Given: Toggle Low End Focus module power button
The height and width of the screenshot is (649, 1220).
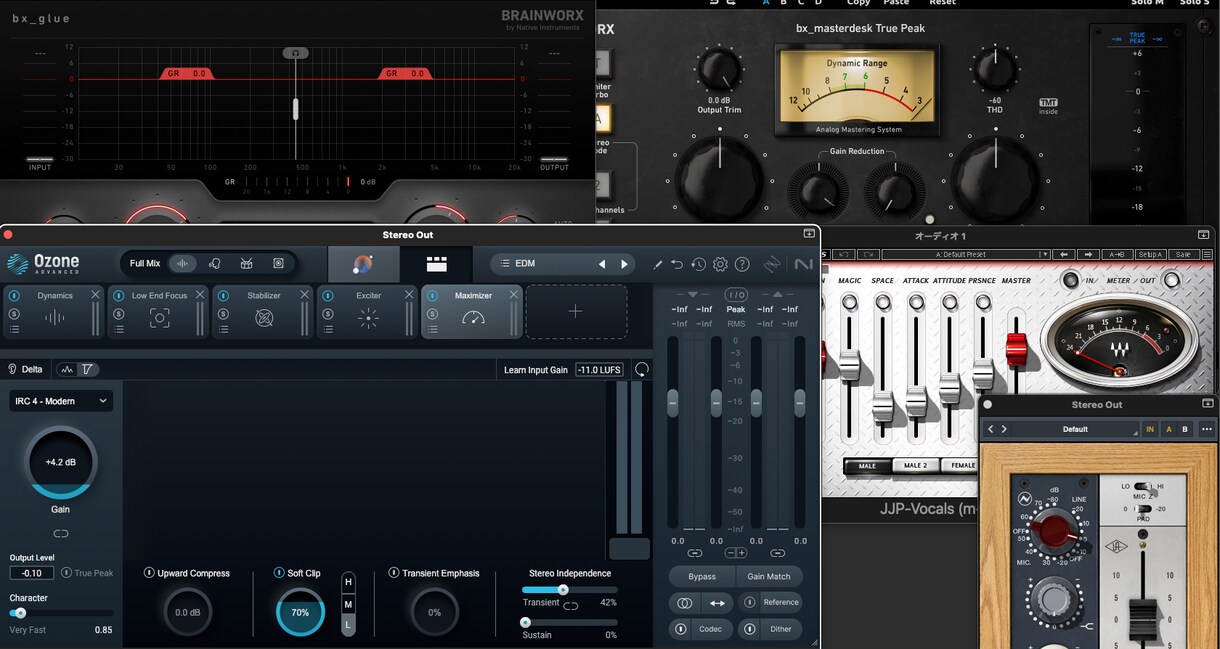Looking at the screenshot, I should pyautogui.click(x=119, y=296).
